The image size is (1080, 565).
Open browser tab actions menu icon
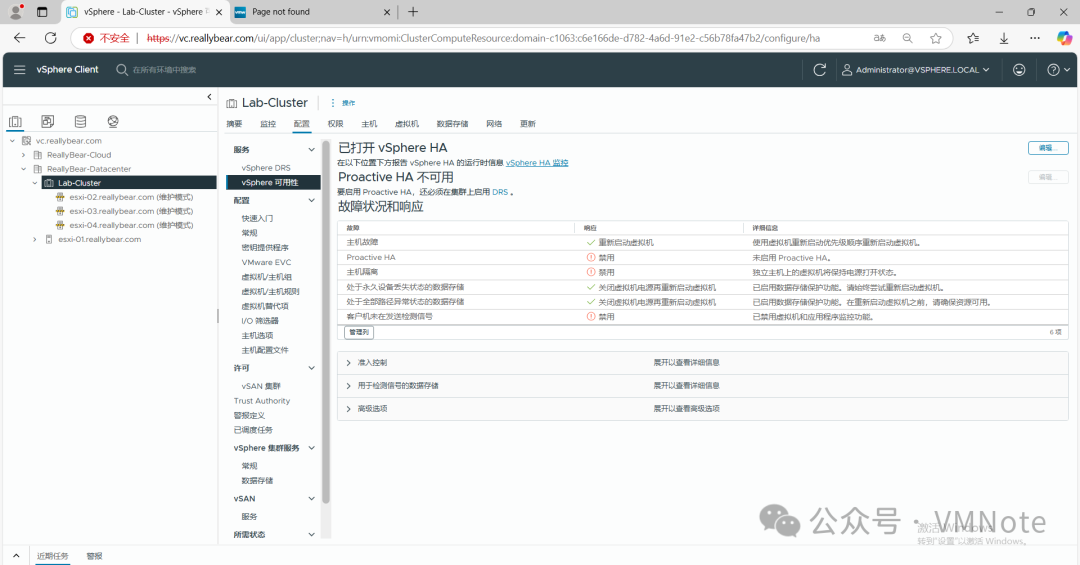[41, 12]
